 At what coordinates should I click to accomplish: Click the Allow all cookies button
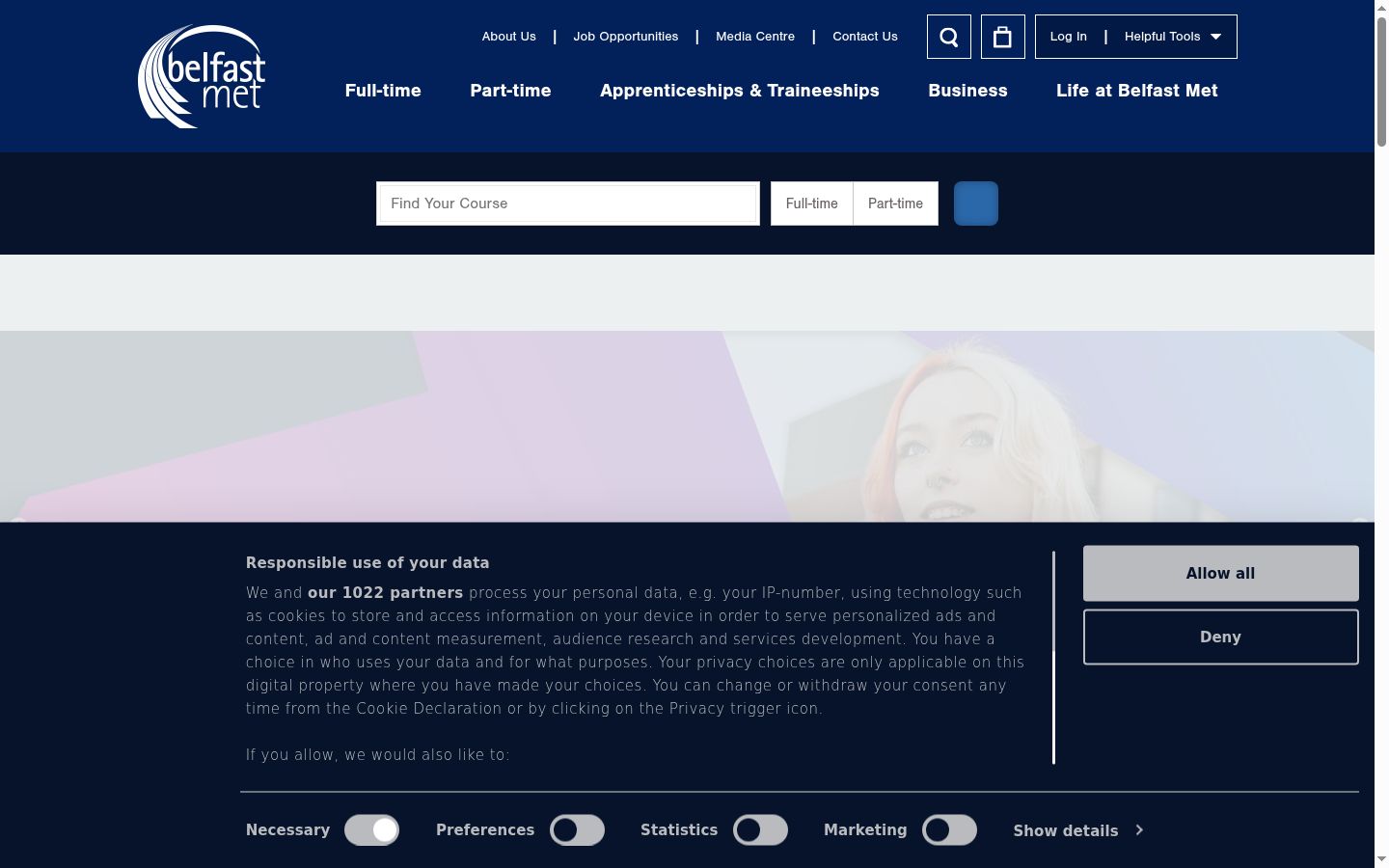coord(1220,573)
